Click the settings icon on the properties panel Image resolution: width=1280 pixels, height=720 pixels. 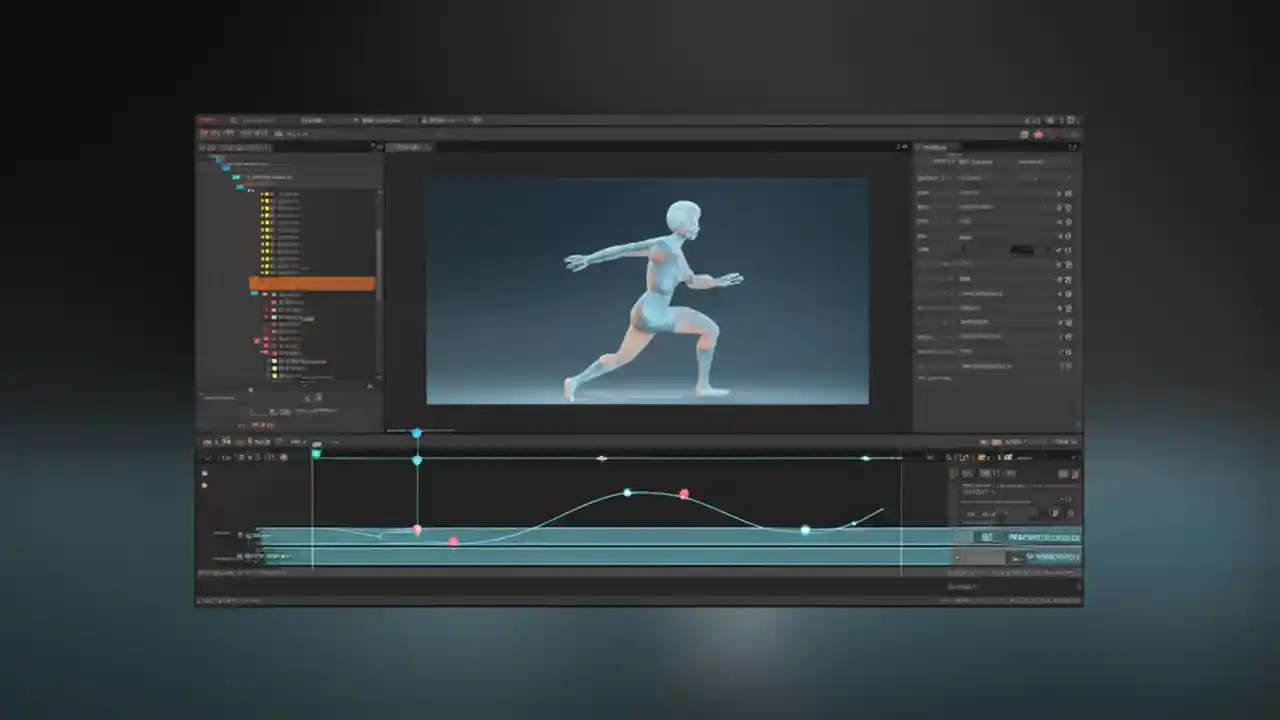[1070, 146]
